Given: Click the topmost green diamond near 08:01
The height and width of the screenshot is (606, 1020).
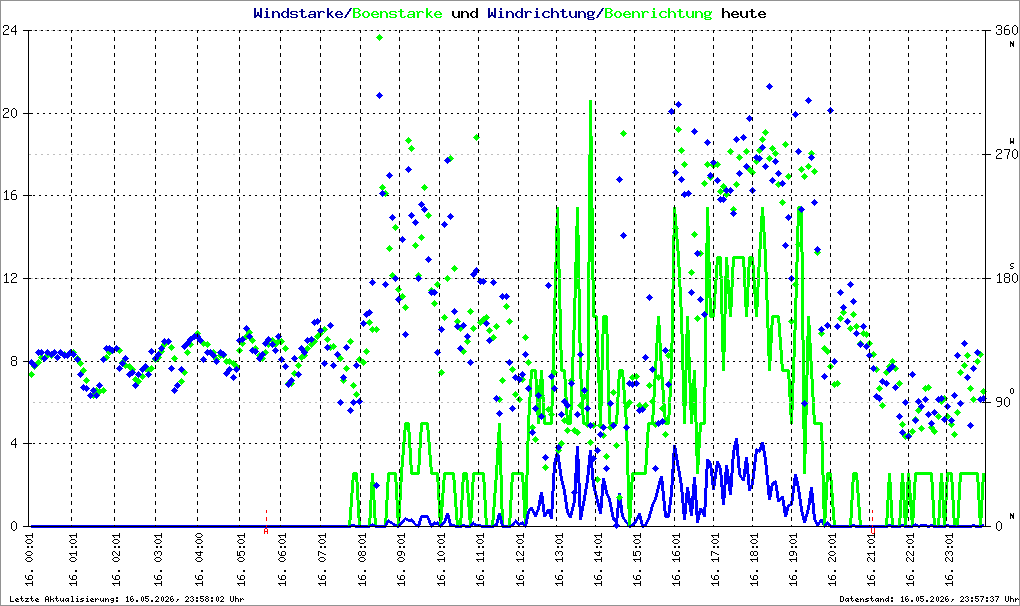Looking at the screenshot, I should click(x=379, y=38).
